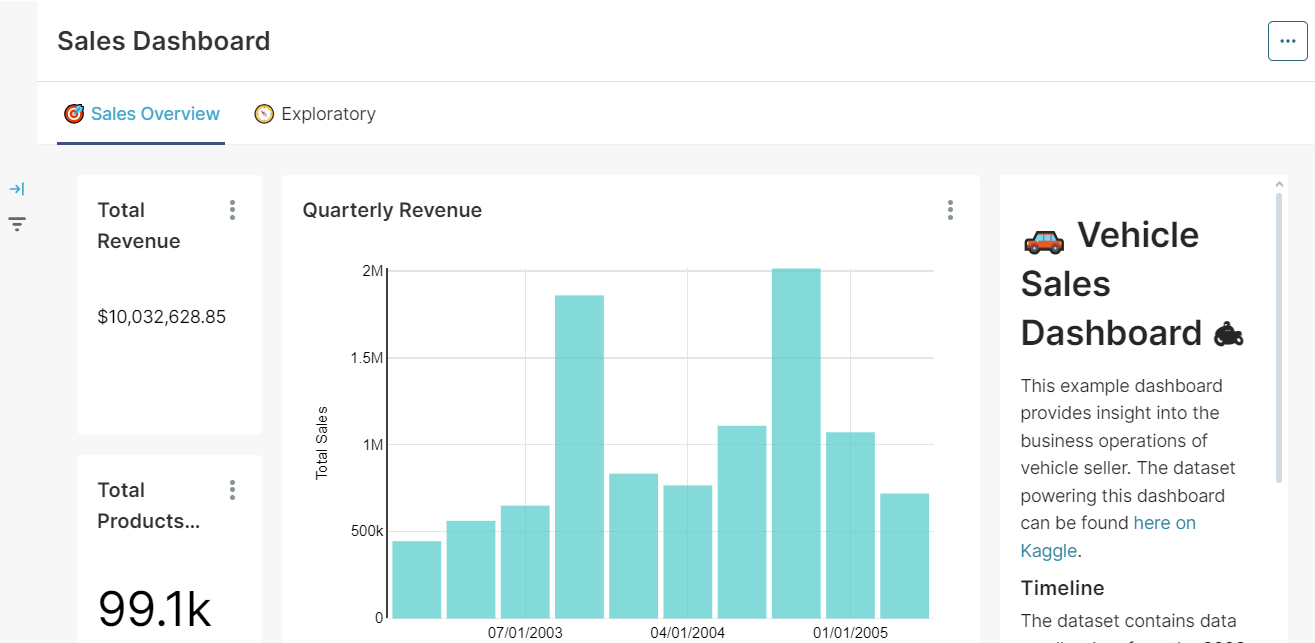The image size is (1315, 643).
Task: Click the dartboard icon on Sales Overview tab
Action: (x=74, y=113)
